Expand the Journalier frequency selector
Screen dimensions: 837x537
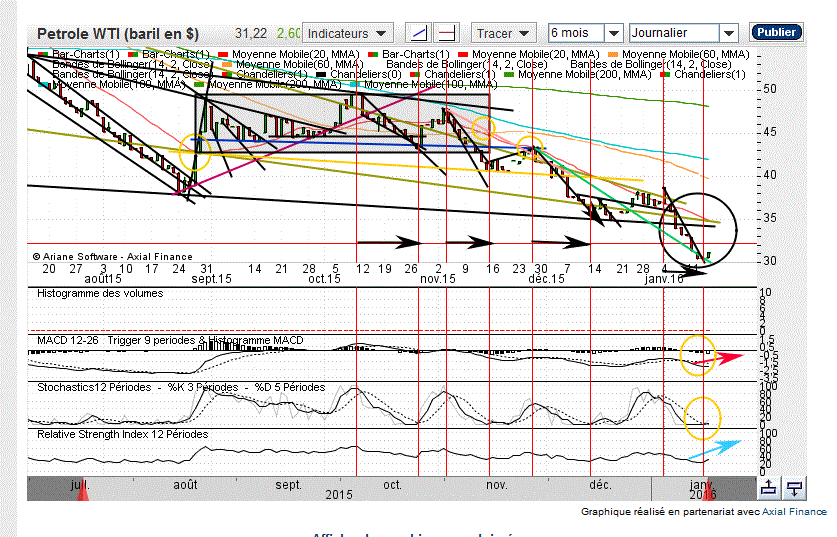click(x=729, y=33)
